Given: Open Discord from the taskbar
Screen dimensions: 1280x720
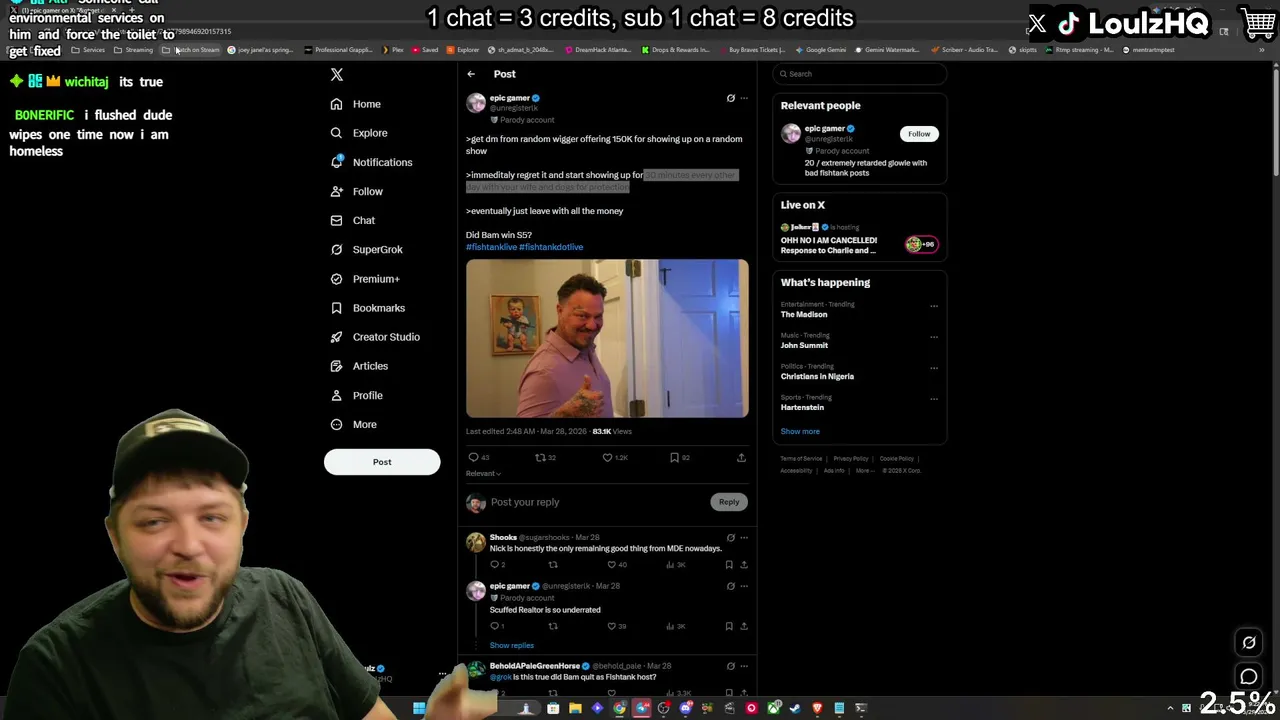Looking at the screenshot, I should pos(686,708).
